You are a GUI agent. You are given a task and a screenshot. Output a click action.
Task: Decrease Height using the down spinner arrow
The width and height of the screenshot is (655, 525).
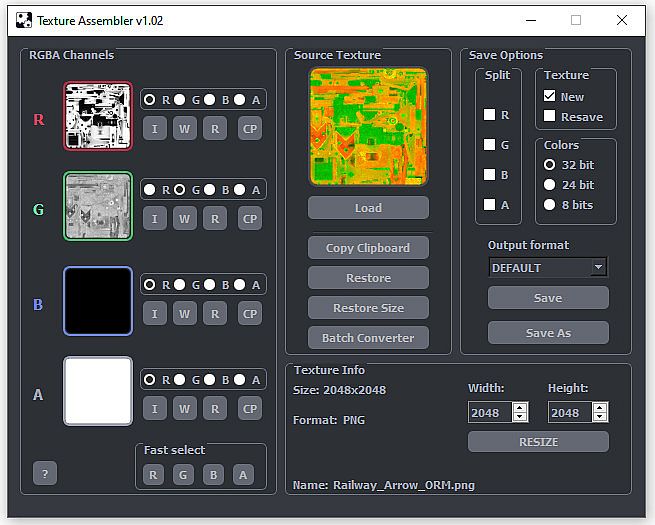pyautogui.click(x=600, y=417)
